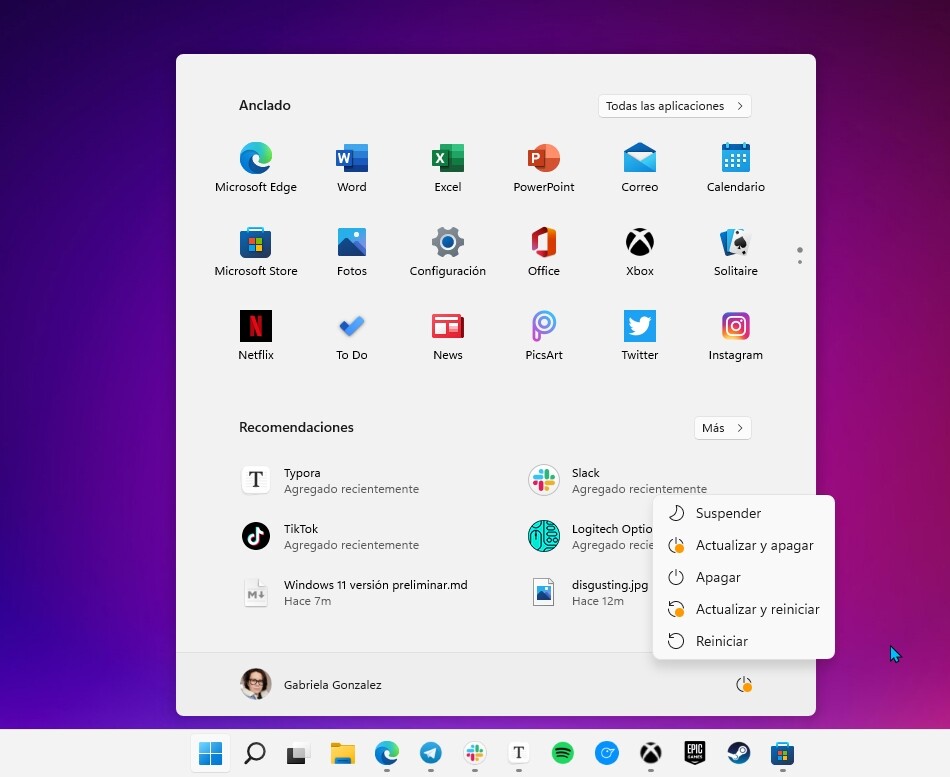Viewport: 950px width, 777px height.
Task: Jump to next pinned page via dots
Action: click(x=799, y=262)
